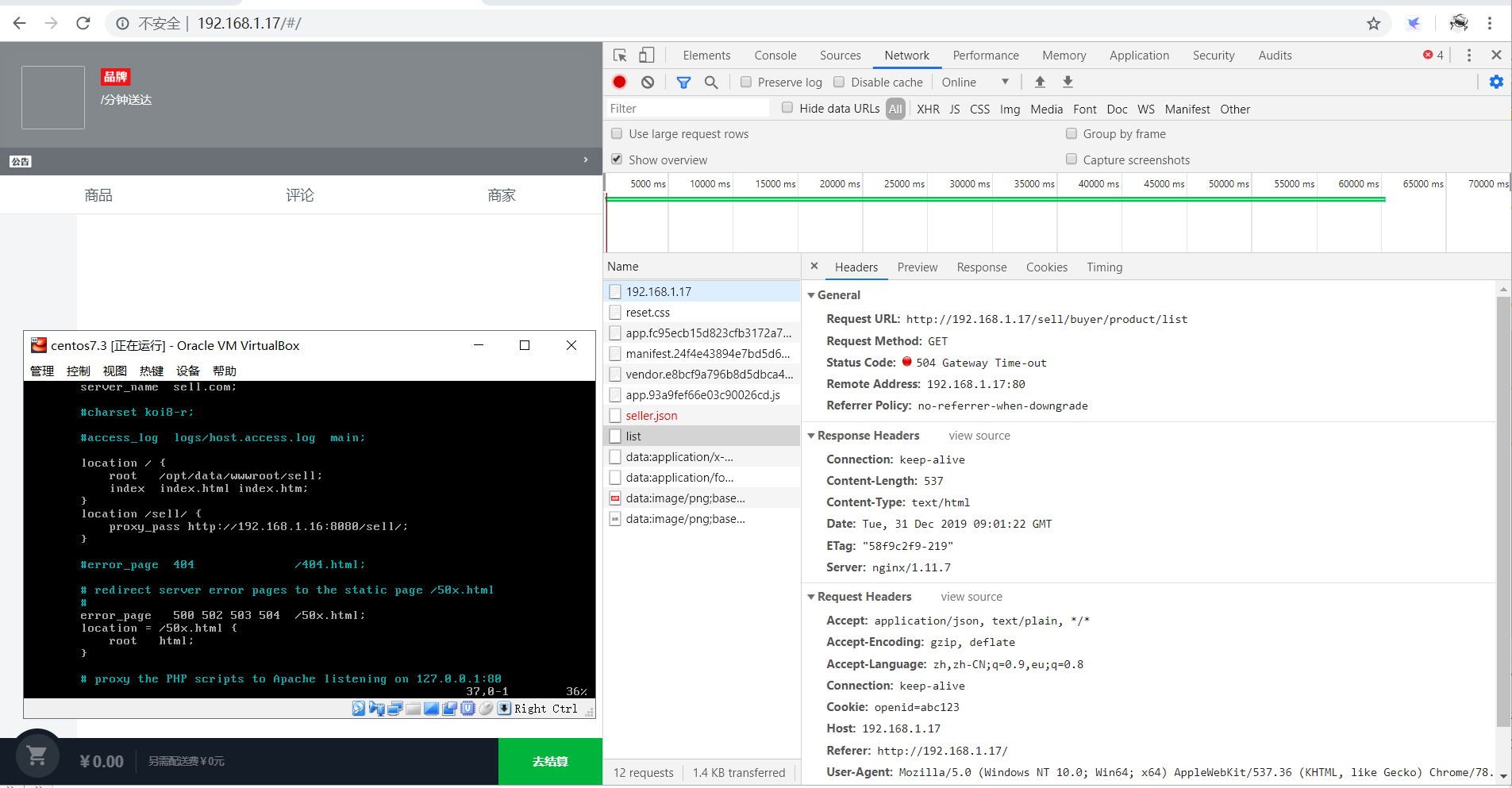
Task: Open the Response detail tab
Action: point(982,267)
